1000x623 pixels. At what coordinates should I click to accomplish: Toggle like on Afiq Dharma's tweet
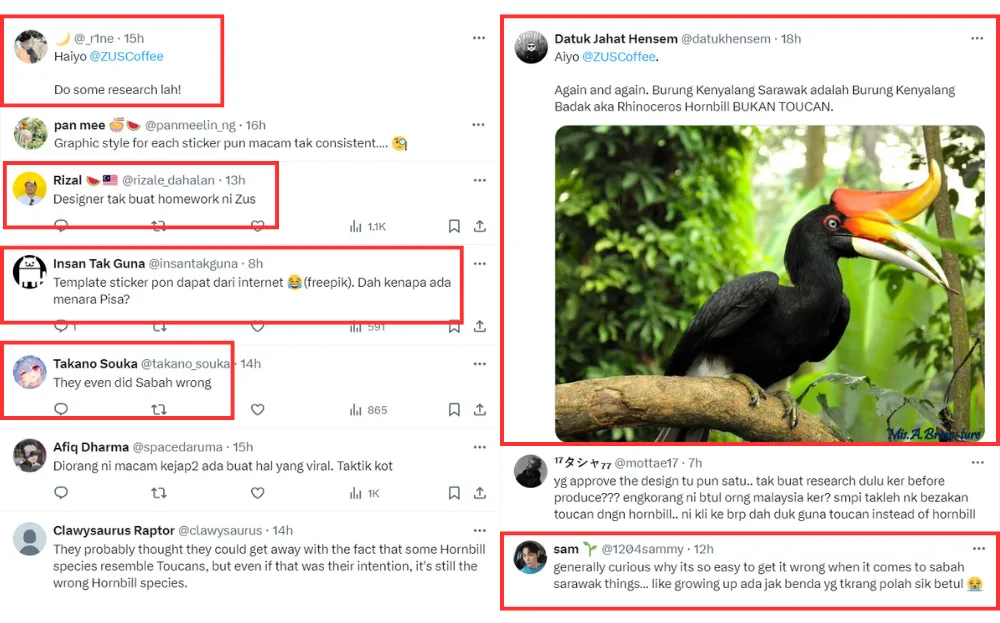[257, 493]
